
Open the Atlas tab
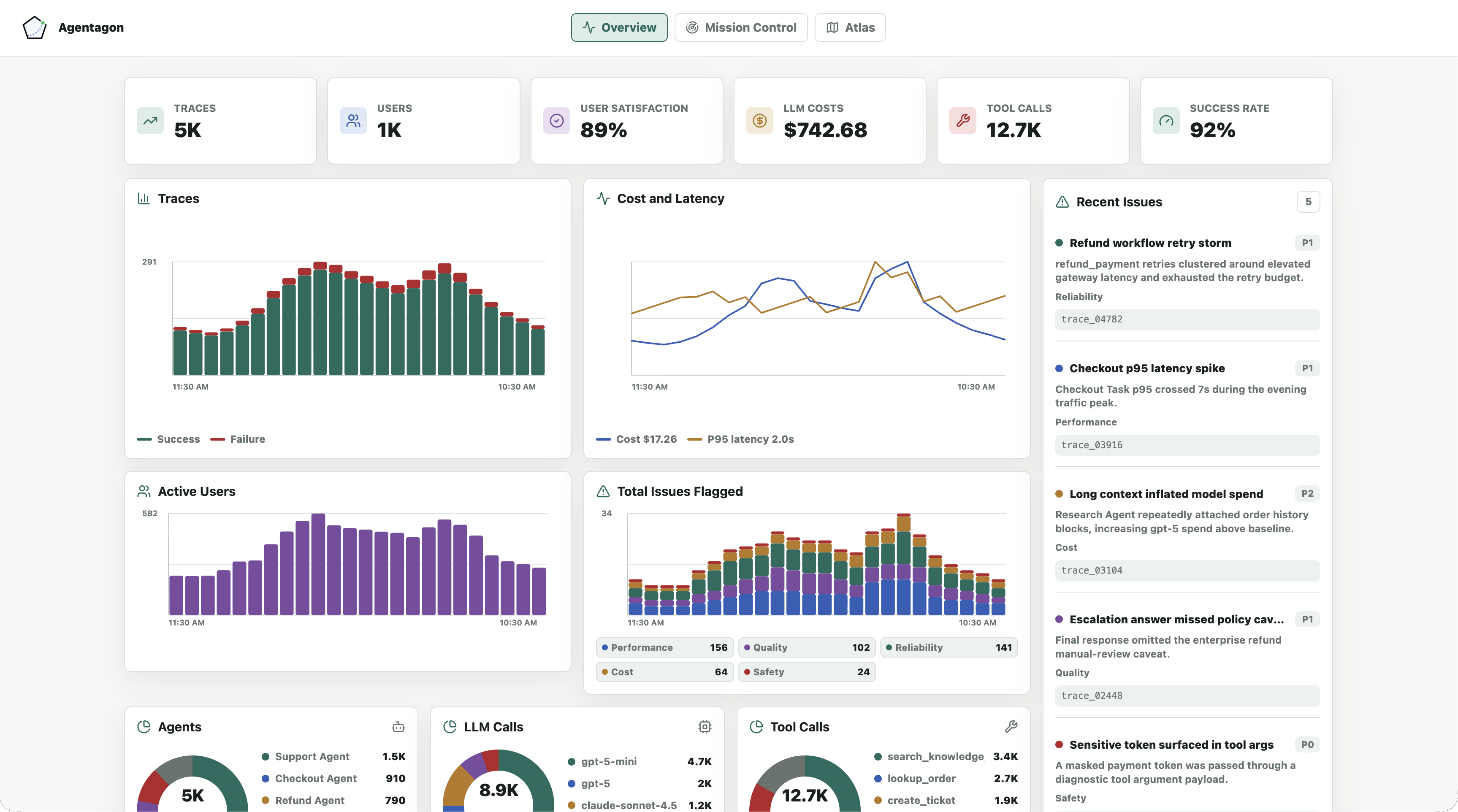click(x=850, y=27)
